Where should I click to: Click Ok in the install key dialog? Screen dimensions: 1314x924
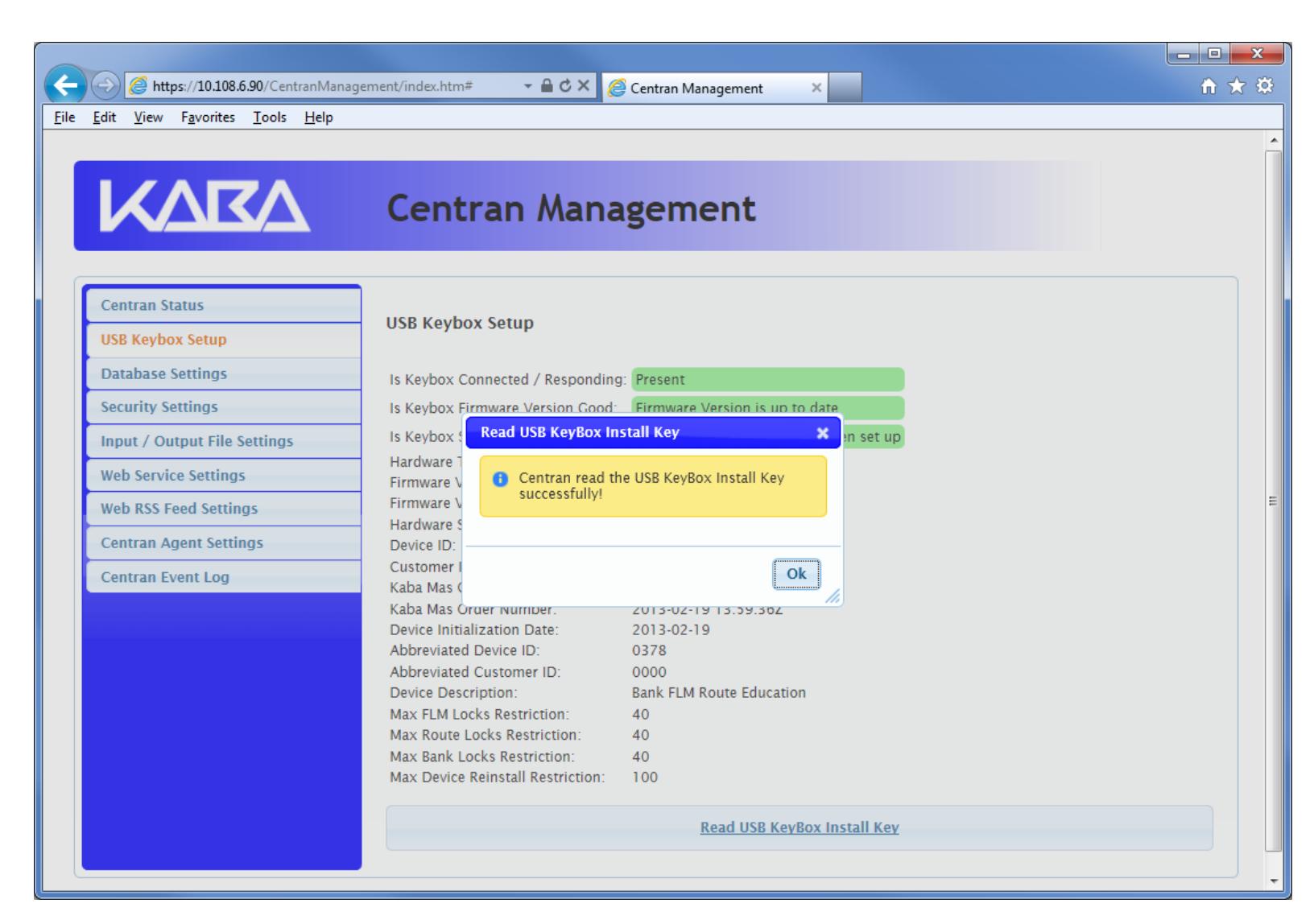coord(796,574)
